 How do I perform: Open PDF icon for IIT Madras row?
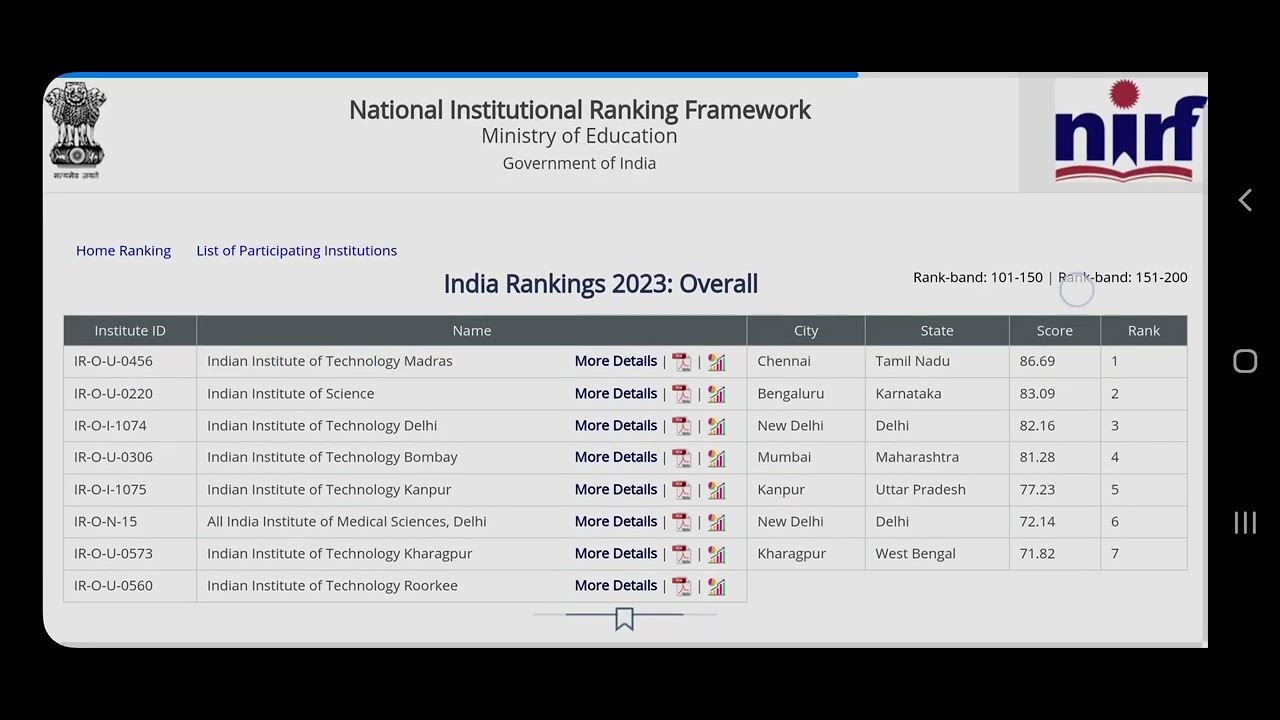(x=681, y=362)
